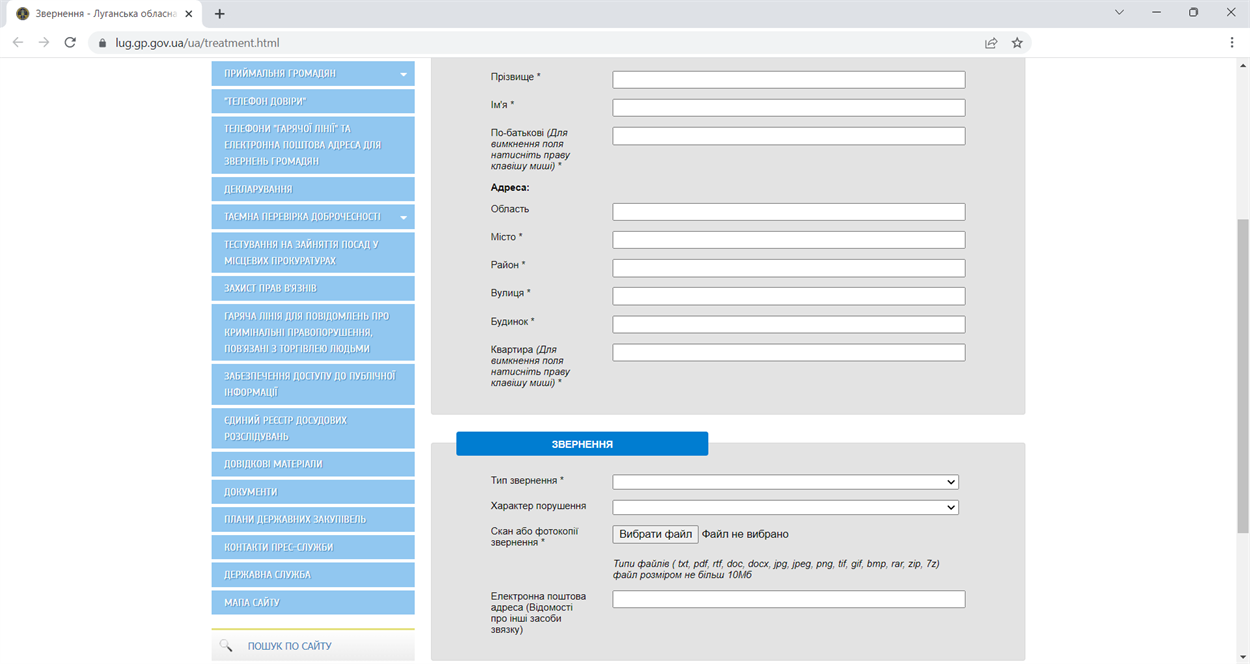
Task: Focus the Місто input field
Action: (789, 240)
